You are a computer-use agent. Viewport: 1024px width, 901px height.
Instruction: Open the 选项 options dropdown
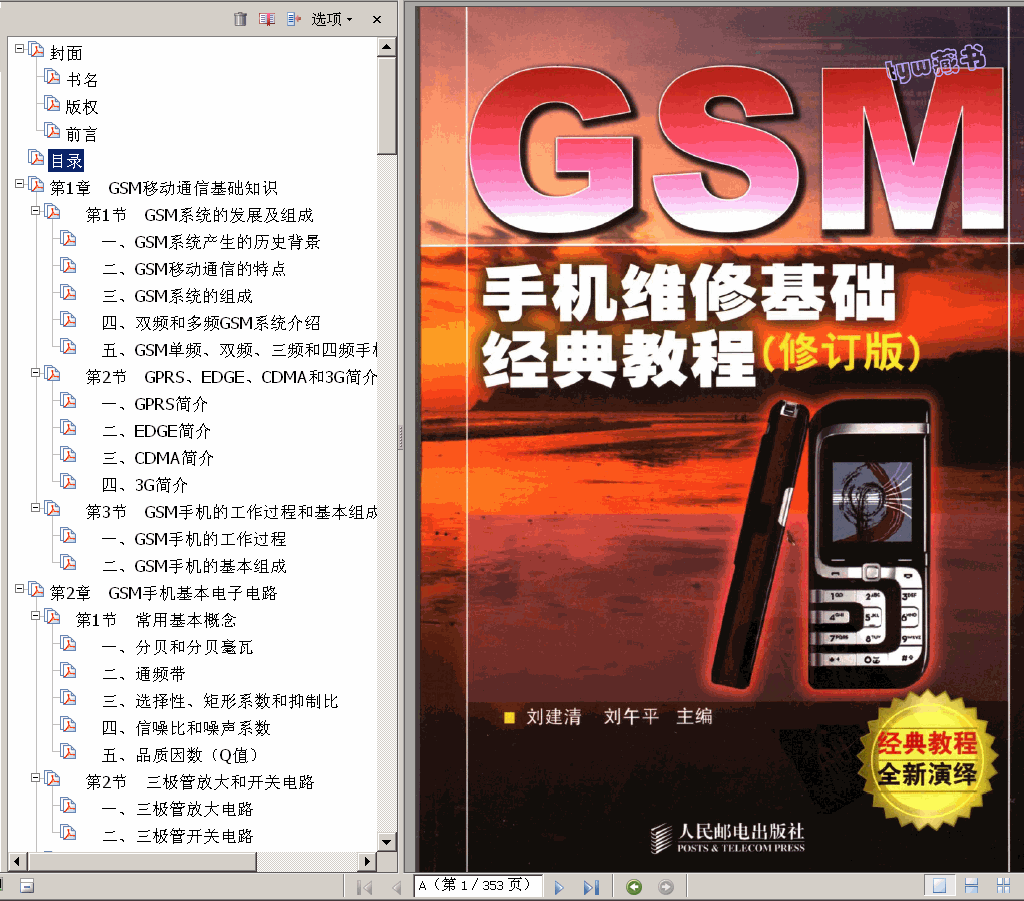[331, 19]
